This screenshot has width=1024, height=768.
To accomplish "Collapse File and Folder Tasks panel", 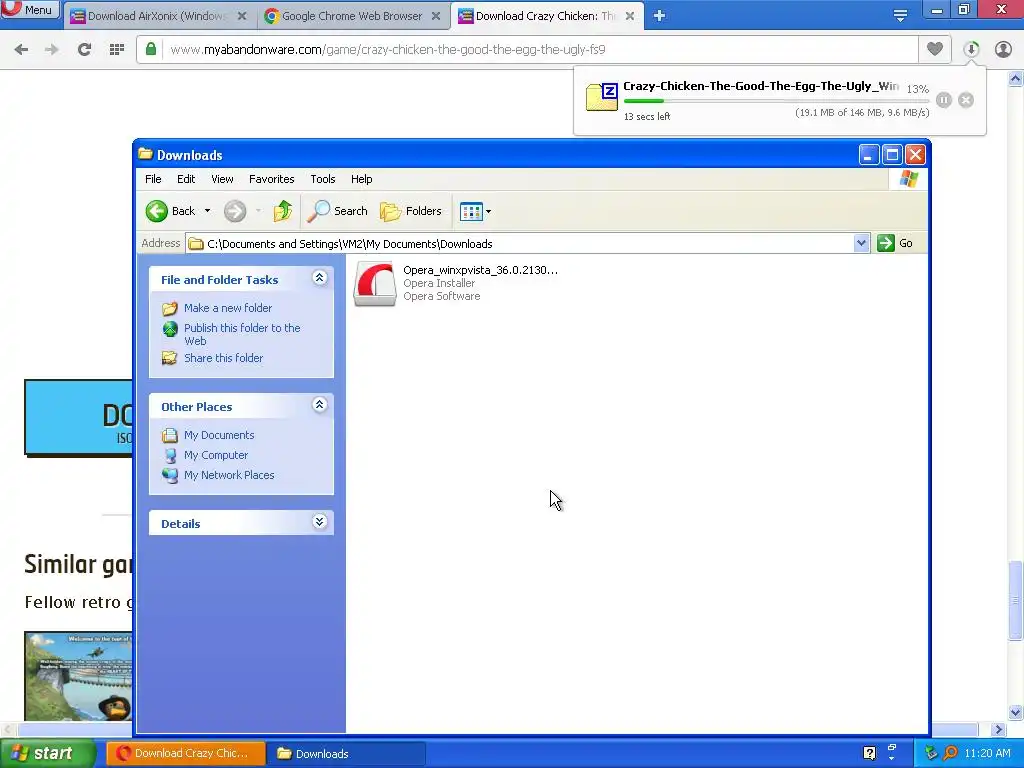I will pos(319,278).
